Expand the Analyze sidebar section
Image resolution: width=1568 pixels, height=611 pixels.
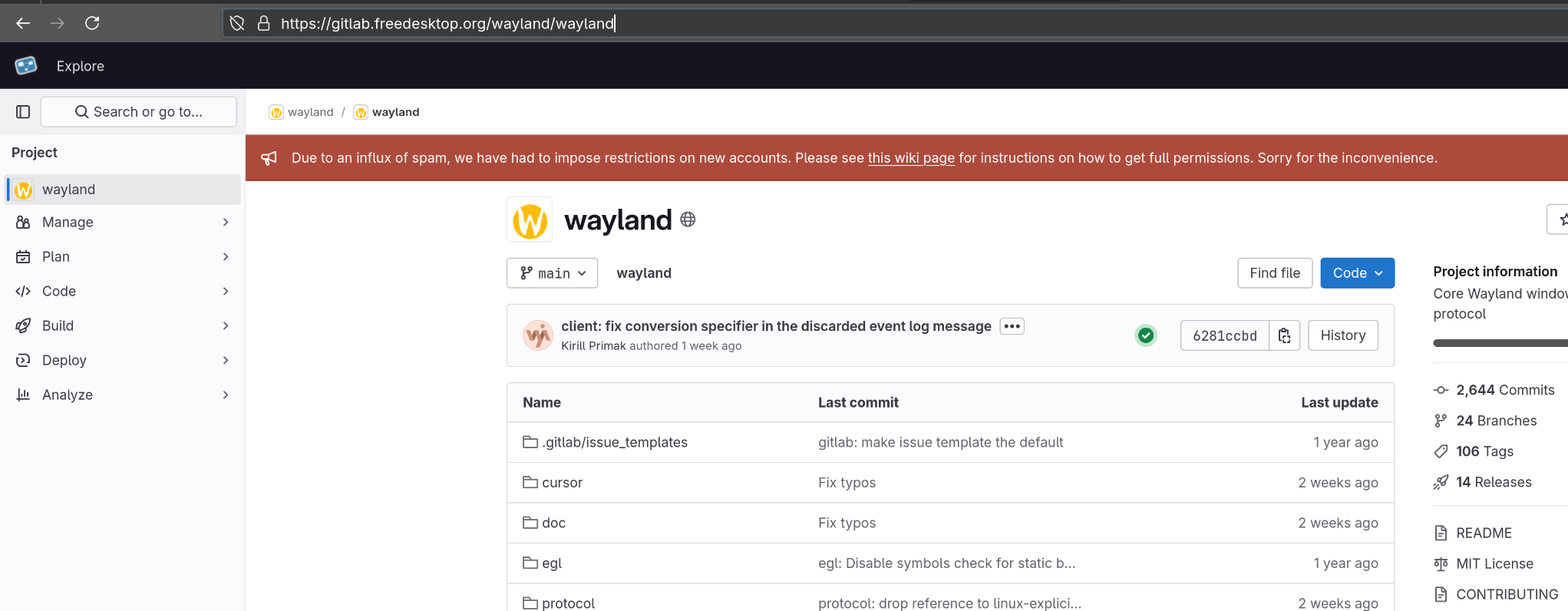(123, 395)
